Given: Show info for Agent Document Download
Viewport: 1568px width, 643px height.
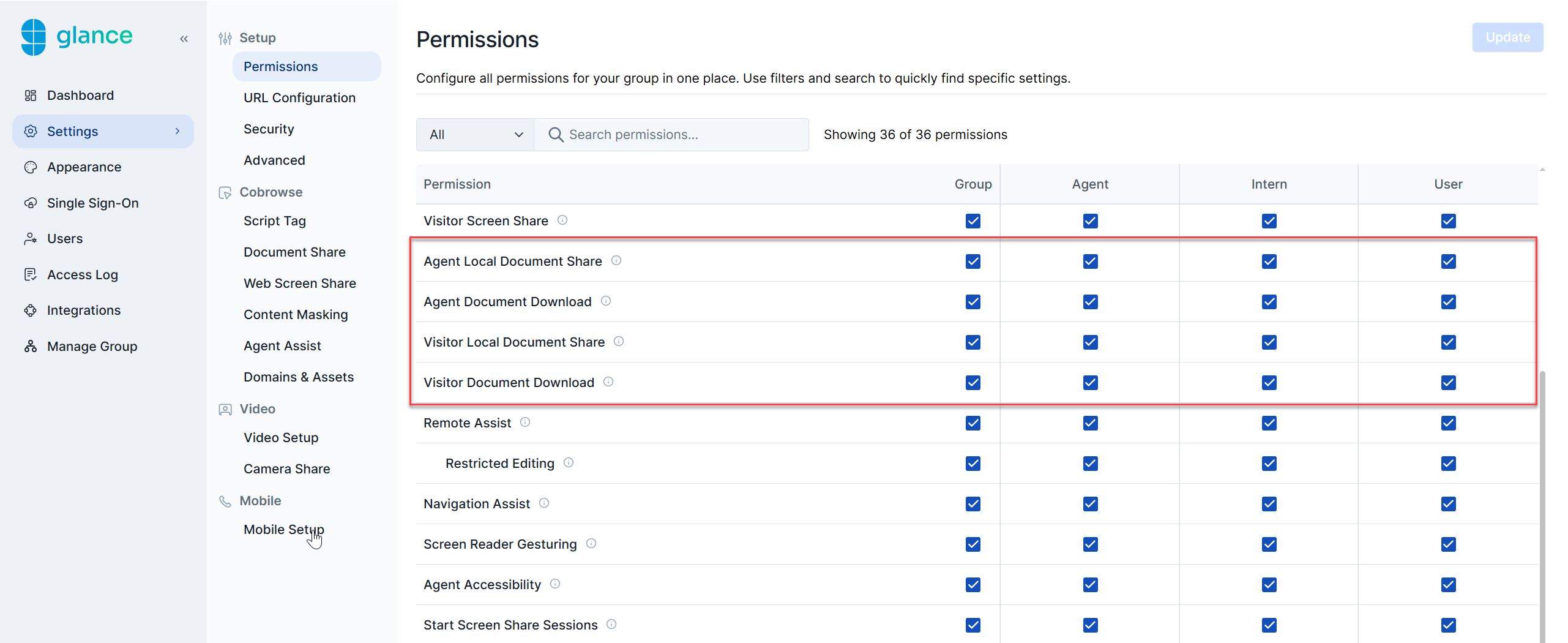Looking at the screenshot, I should [606, 301].
